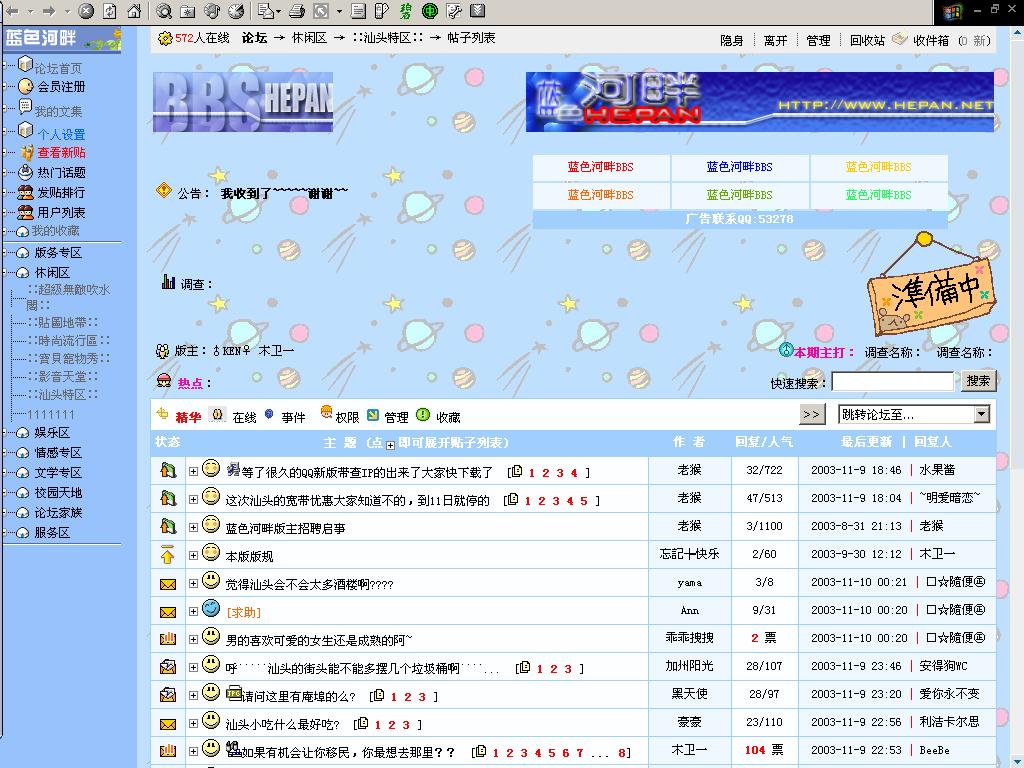This screenshot has width=1024, height=768.
Task: Open the Media globe toolbar icon
Action: (x=212, y=10)
